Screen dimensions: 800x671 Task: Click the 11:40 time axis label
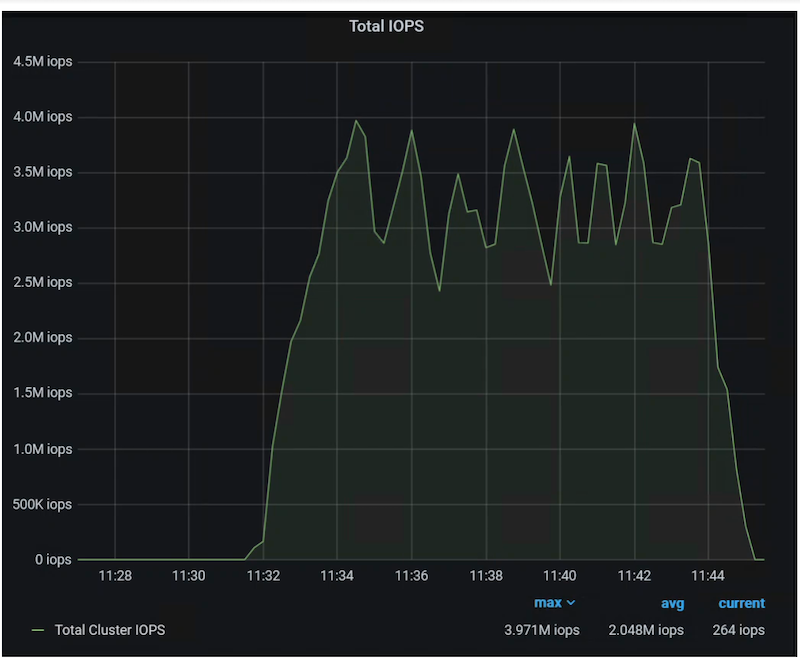click(560, 576)
